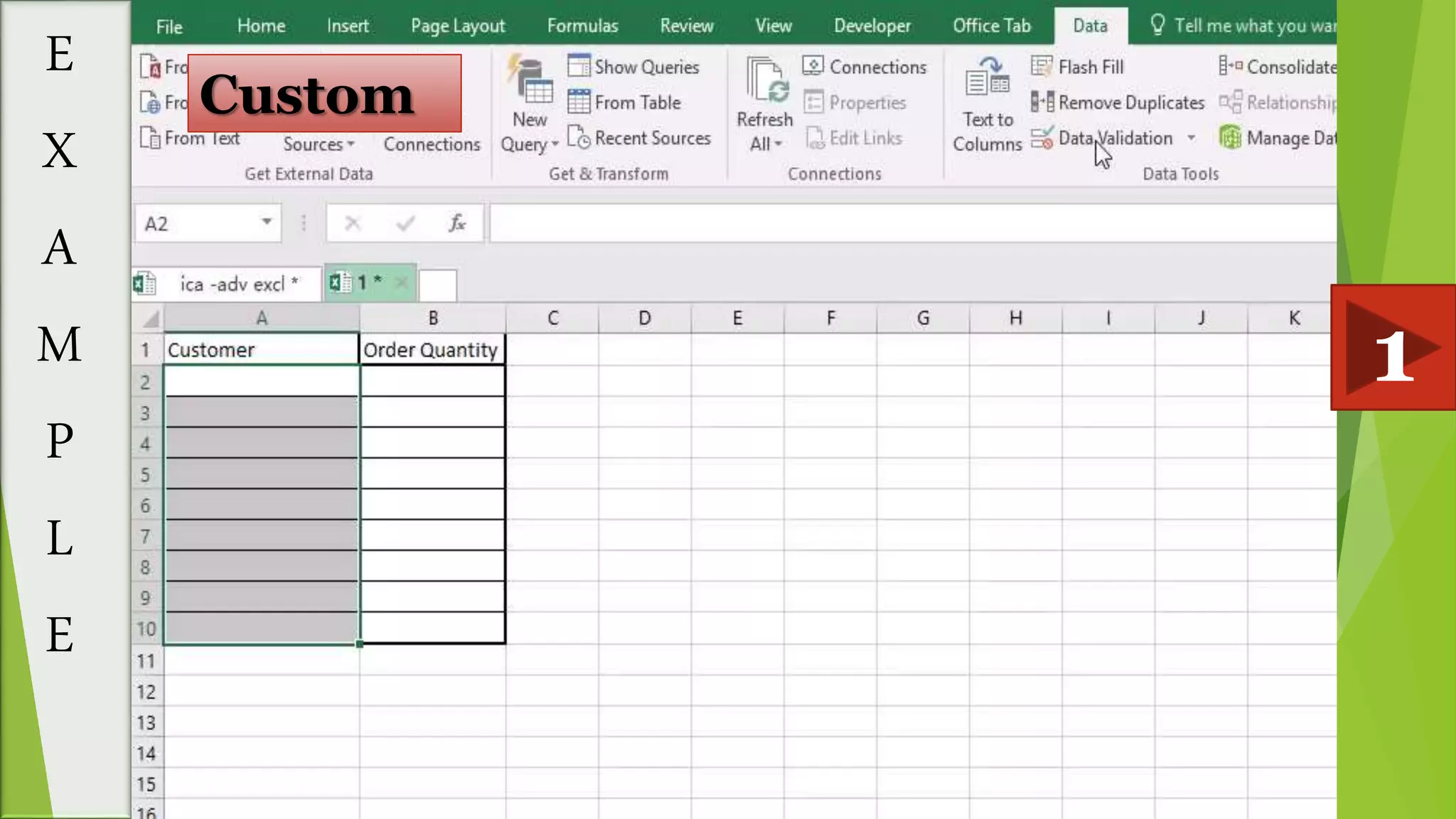Image resolution: width=1456 pixels, height=819 pixels.
Task: Click the Show Queries icon
Action: point(579,67)
